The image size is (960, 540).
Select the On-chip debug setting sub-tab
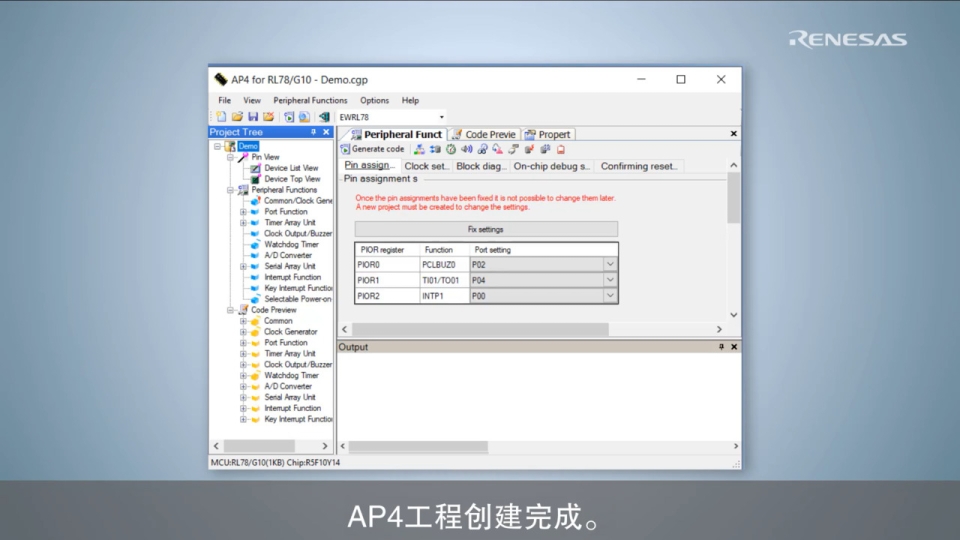coord(552,166)
